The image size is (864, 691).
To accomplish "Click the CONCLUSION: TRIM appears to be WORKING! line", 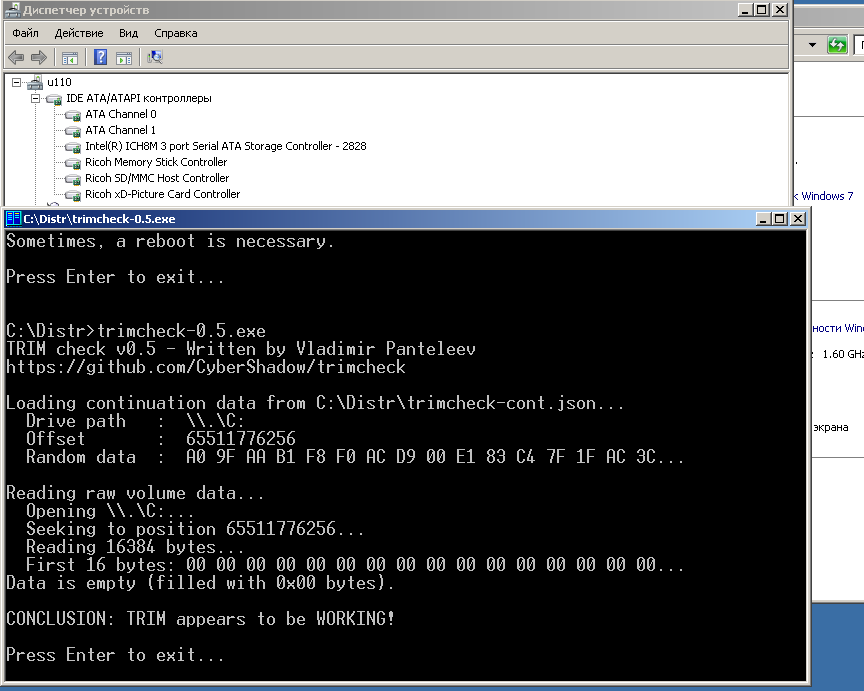I will point(201,619).
